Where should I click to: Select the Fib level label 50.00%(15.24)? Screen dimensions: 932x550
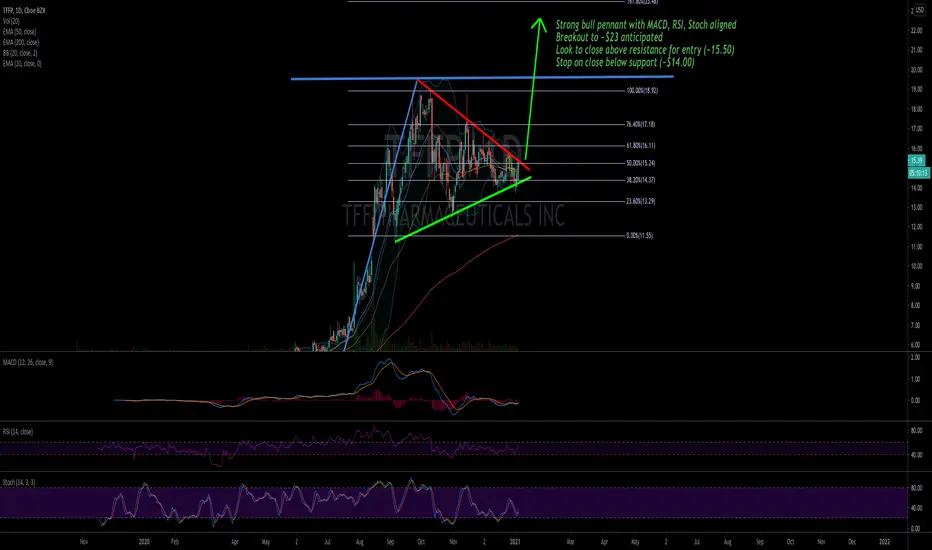click(640, 163)
